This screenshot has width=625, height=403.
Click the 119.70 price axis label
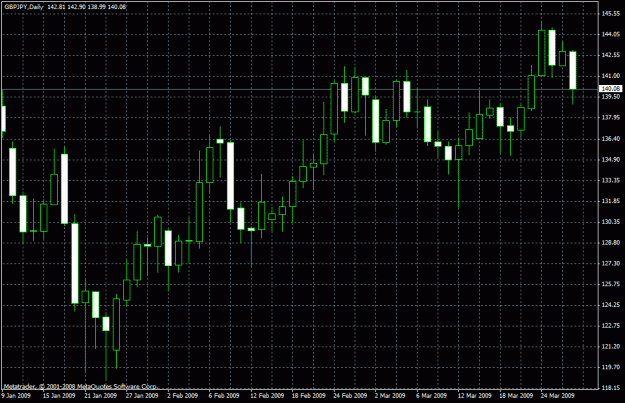[x=611, y=367]
